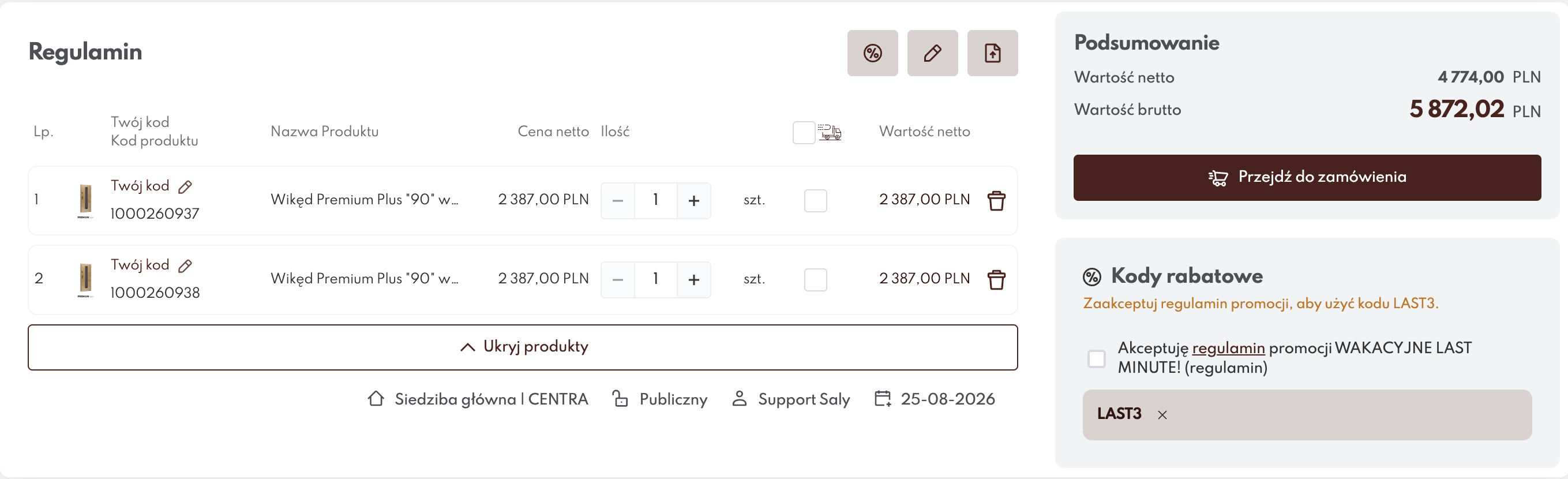Click Przejdź do zamówienia button
The image size is (1568, 479).
click(1307, 178)
